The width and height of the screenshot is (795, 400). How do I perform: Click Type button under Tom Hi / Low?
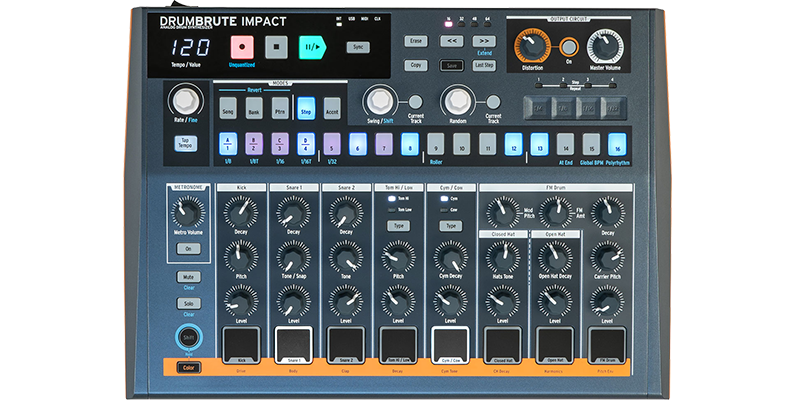399,226
